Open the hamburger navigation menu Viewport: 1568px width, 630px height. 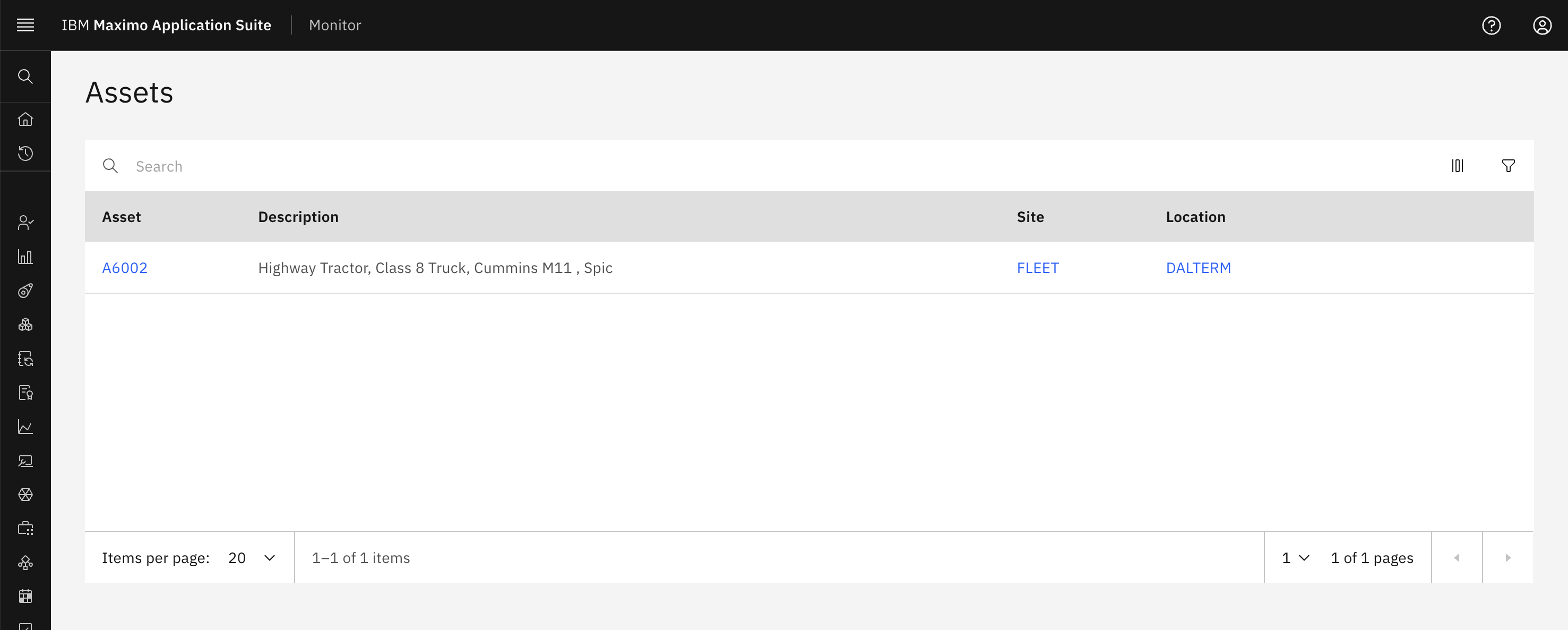pyautogui.click(x=25, y=25)
